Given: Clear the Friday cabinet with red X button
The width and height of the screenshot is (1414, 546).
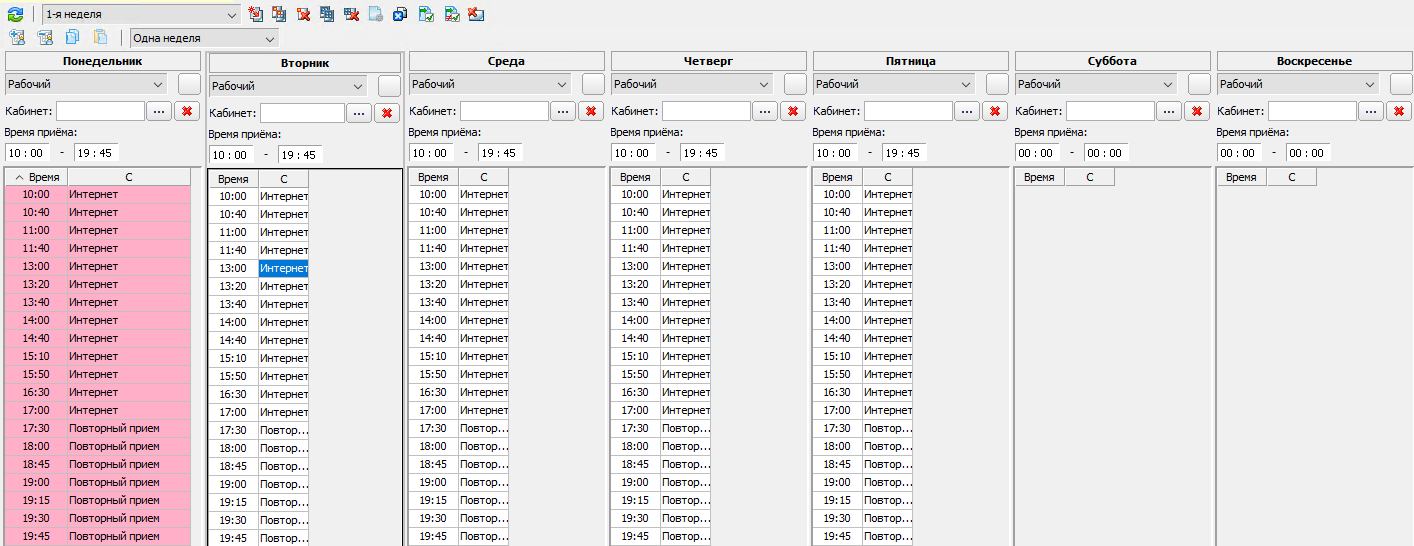Looking at the screenshot, I should point(993,111).
